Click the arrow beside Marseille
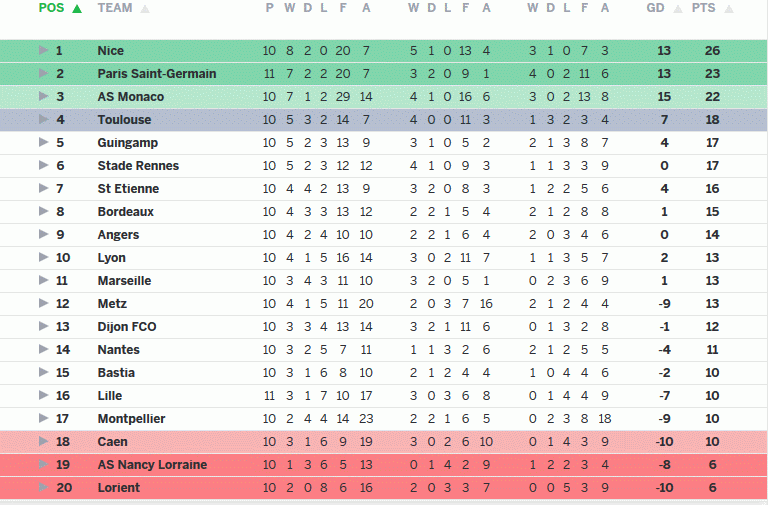 point(43,280)
